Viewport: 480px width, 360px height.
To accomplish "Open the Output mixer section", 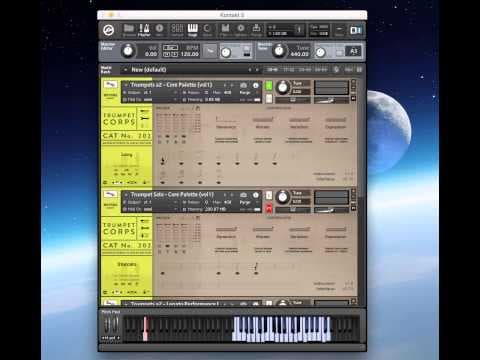I will tap(177, 30).
